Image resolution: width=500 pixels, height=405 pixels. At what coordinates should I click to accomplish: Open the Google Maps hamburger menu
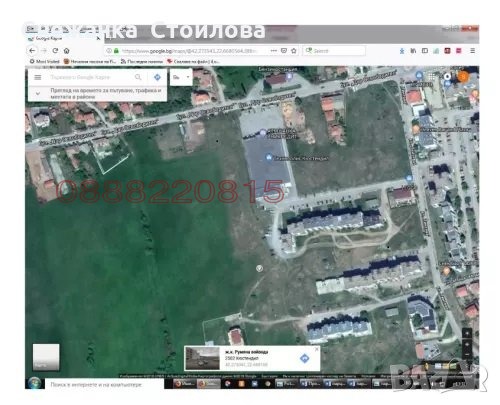(x=38, y=77)
